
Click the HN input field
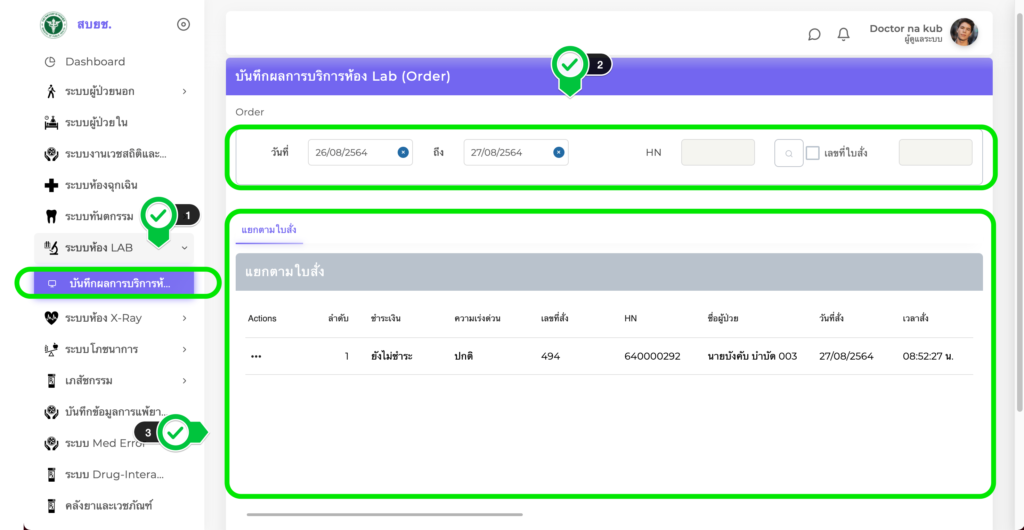coord(717,153)
